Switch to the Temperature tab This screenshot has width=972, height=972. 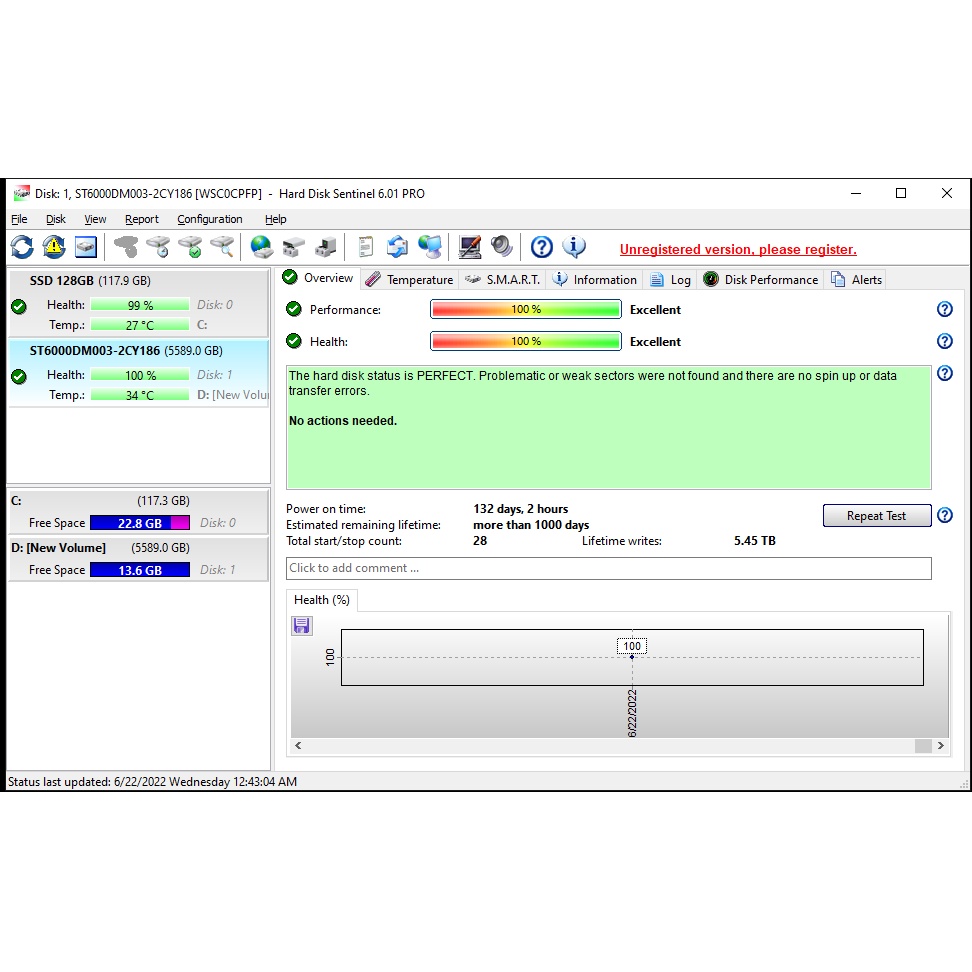(409, 280)
